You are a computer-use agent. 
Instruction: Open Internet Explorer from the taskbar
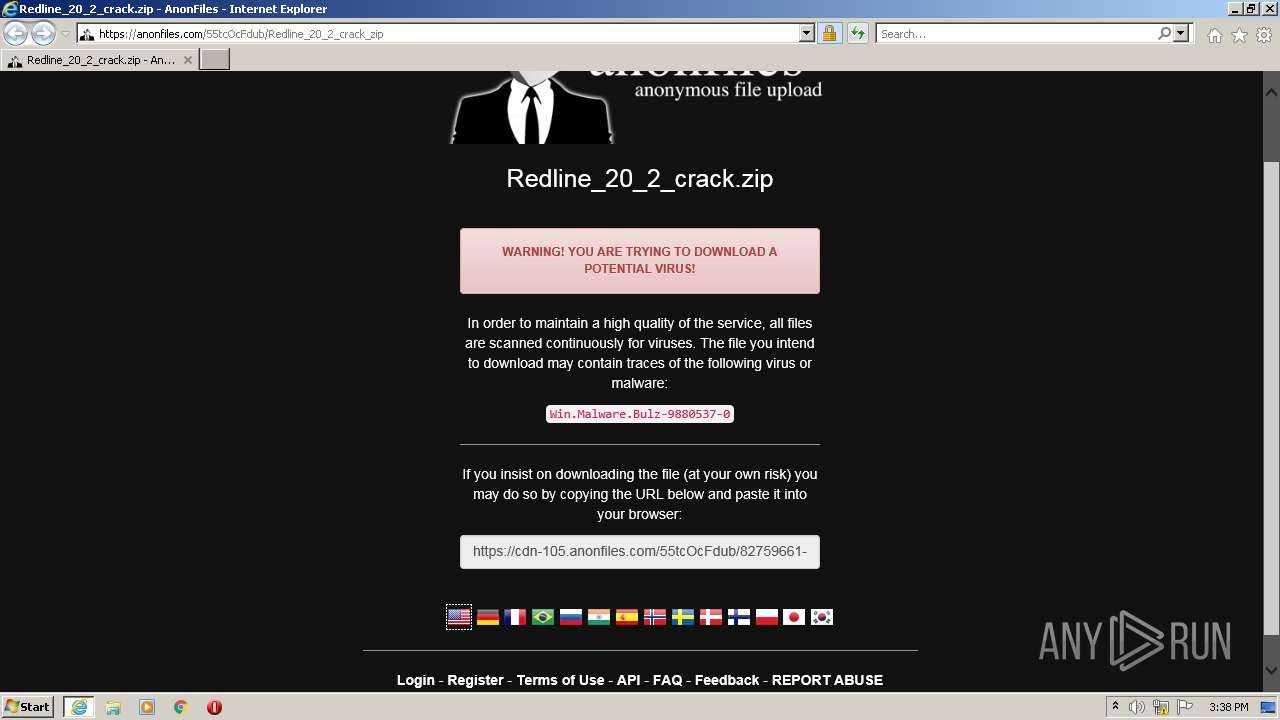(78, 707)
